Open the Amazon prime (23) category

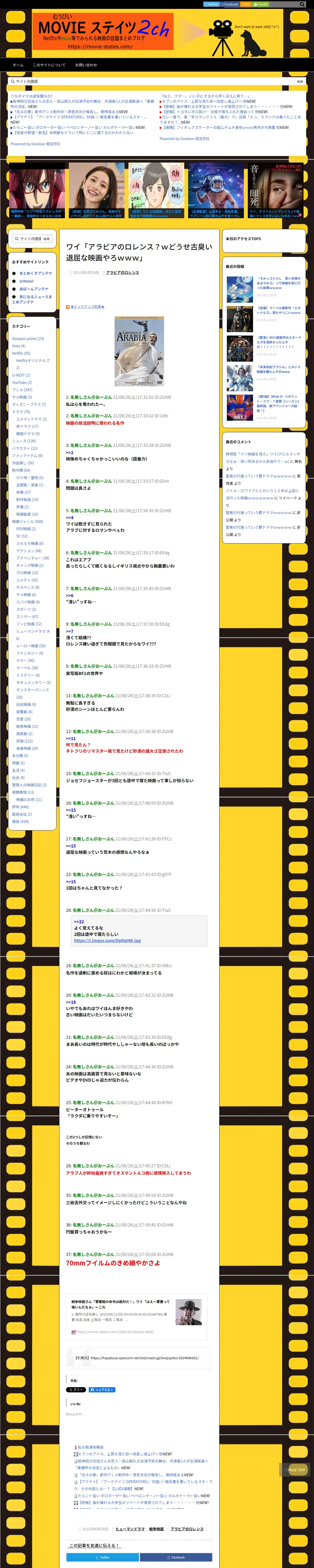click(28, 338)
